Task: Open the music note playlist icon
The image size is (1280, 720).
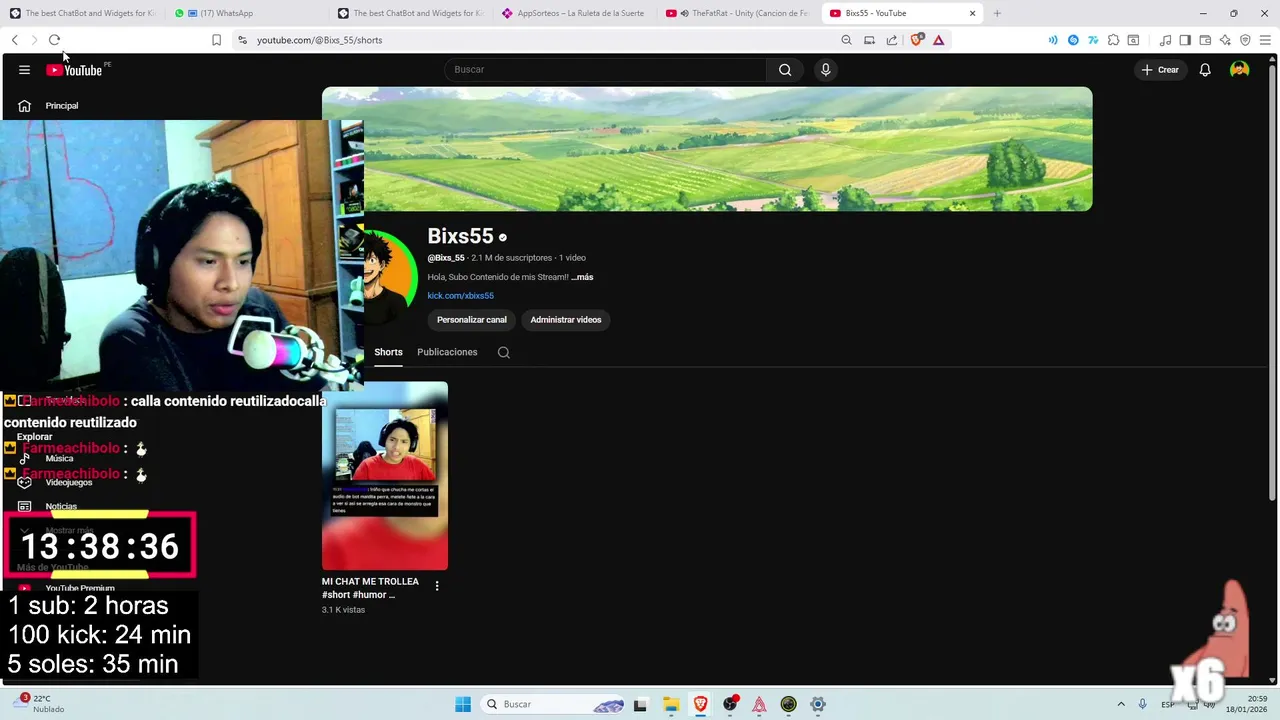Action: tap(1165, 40)
